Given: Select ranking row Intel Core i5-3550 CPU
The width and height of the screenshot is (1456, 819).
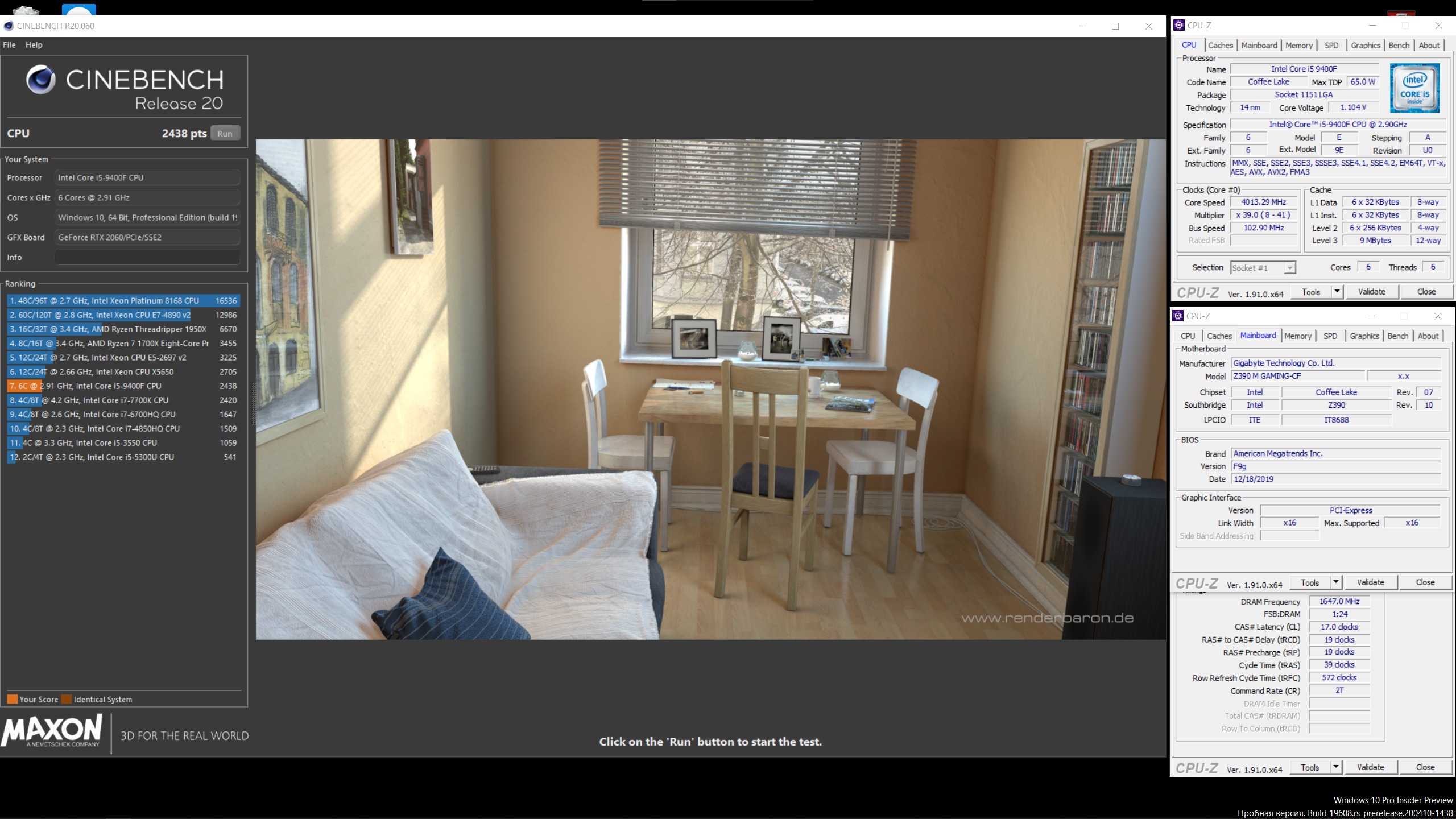Looking at the screenshot, I should [123, 442].
